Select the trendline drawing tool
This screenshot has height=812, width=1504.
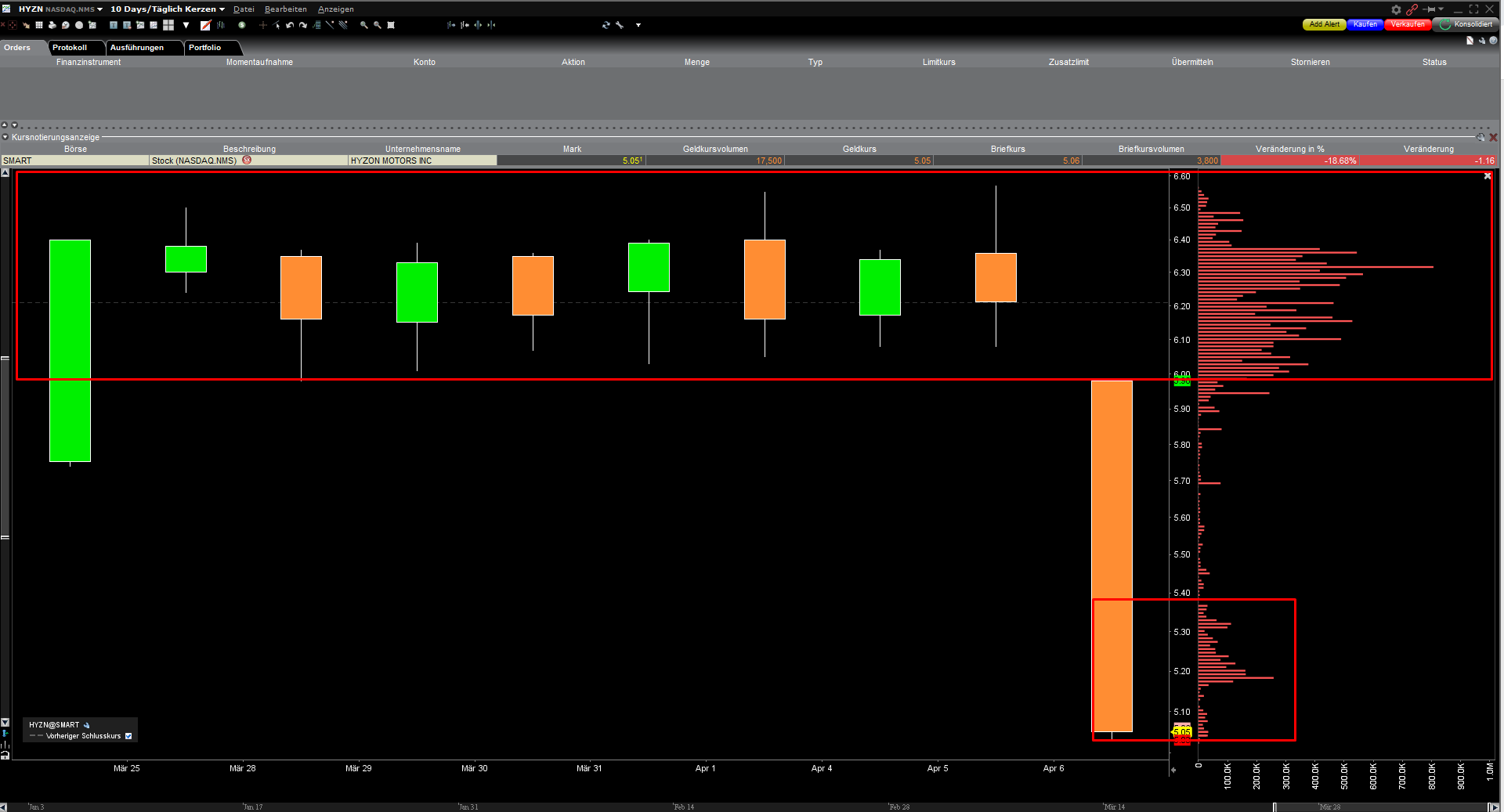coord(330,25)
